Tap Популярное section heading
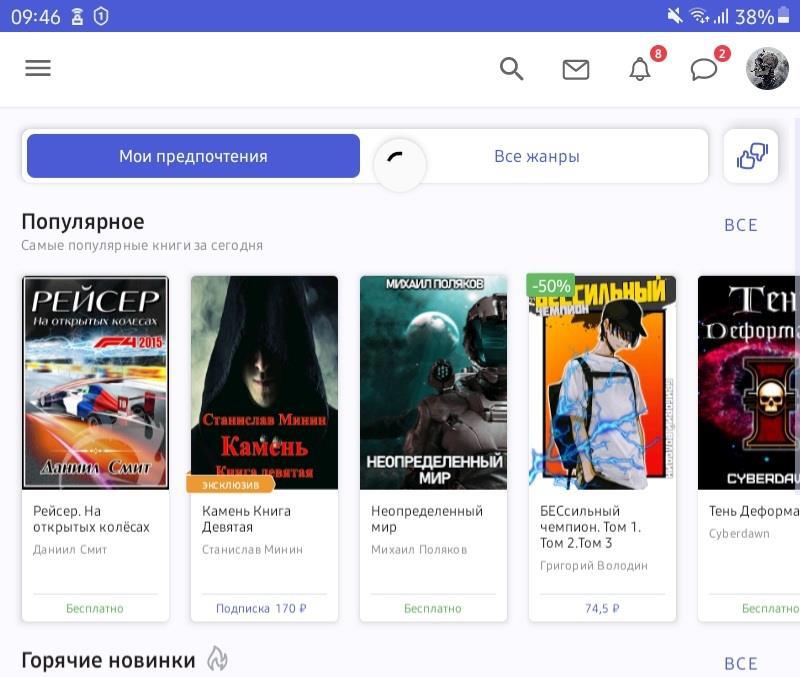 [83, 222]
